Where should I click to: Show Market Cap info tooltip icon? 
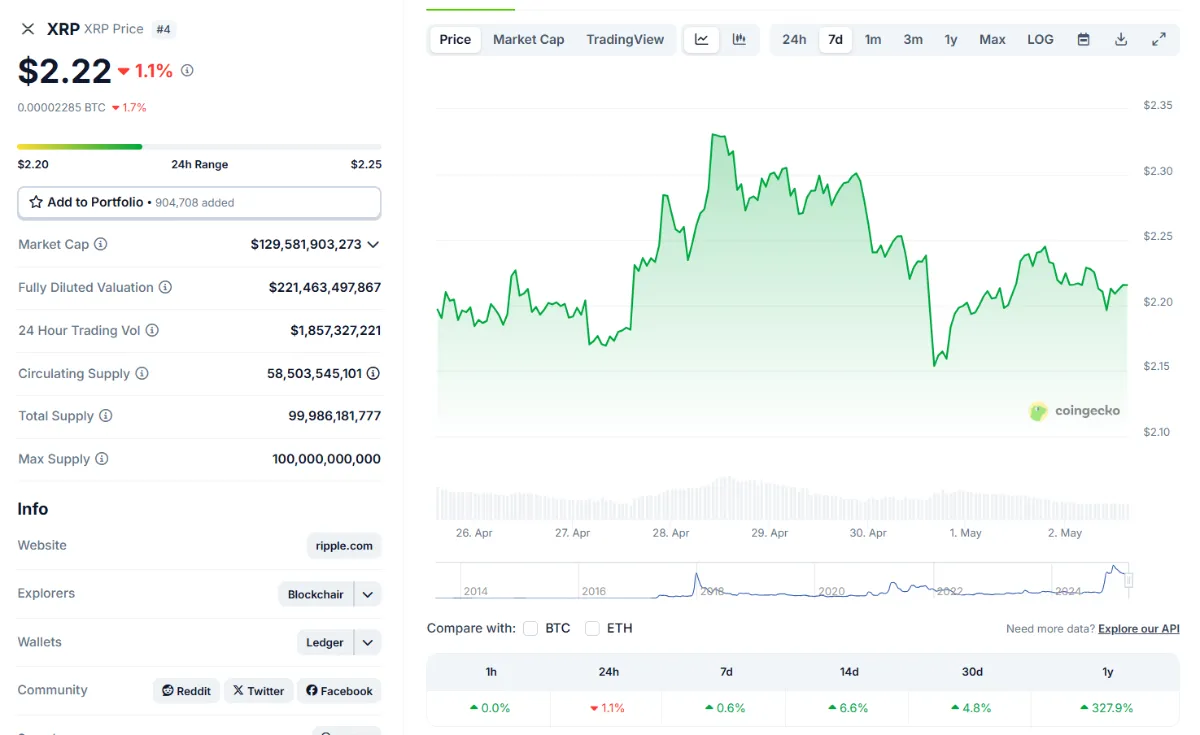tap(100, 244)
